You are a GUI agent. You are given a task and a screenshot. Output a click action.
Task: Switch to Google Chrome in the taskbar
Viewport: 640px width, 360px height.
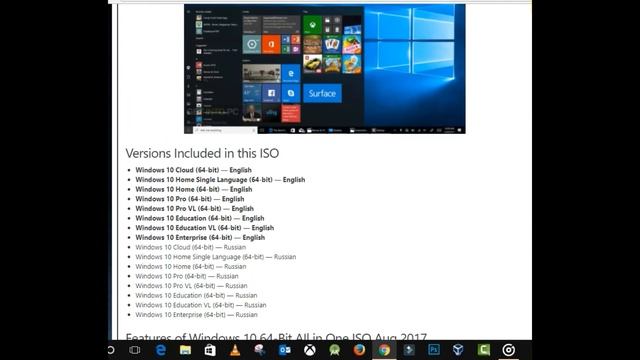click(x=384, y=350)
